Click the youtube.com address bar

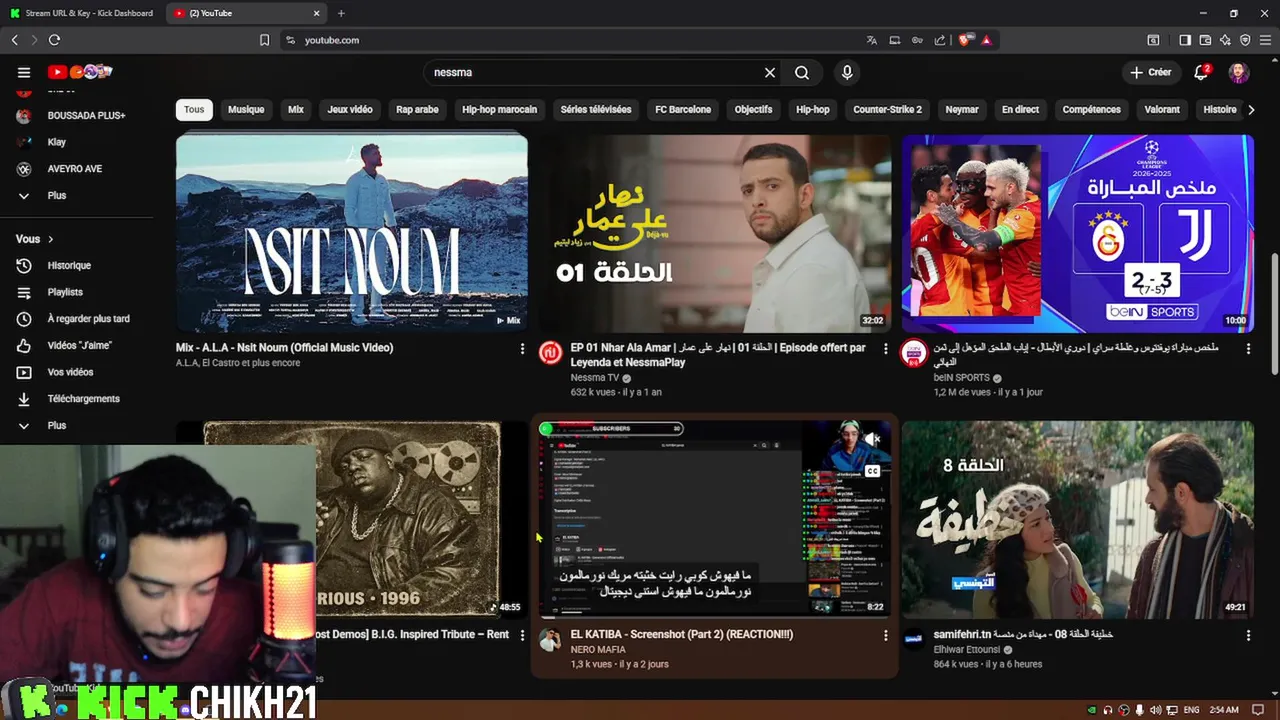570,40
